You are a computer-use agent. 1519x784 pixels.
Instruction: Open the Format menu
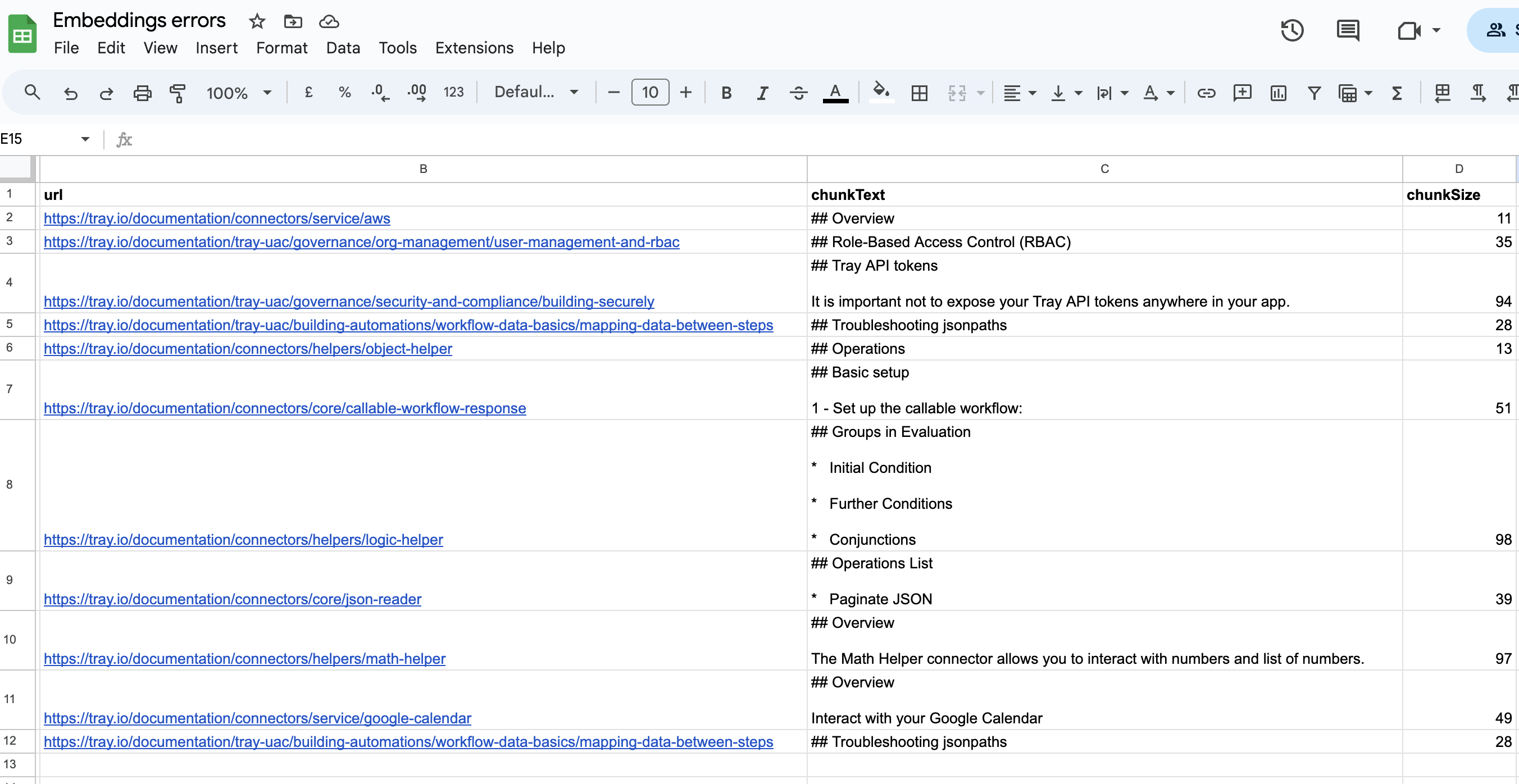pyautogui.click(x=281, y=48)
